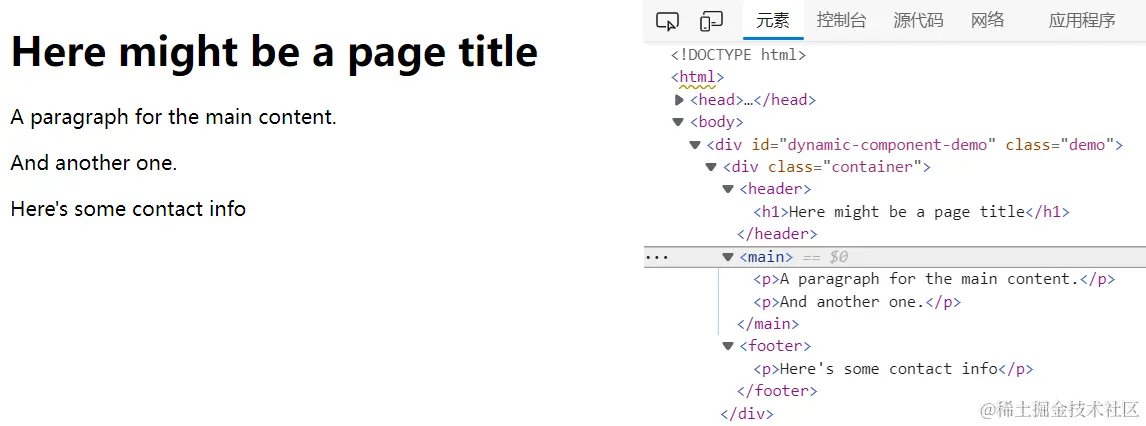The height and width of the screenshot is (426, 1146).
Task: Select the closing div tag line
Action: click(747, 414)
